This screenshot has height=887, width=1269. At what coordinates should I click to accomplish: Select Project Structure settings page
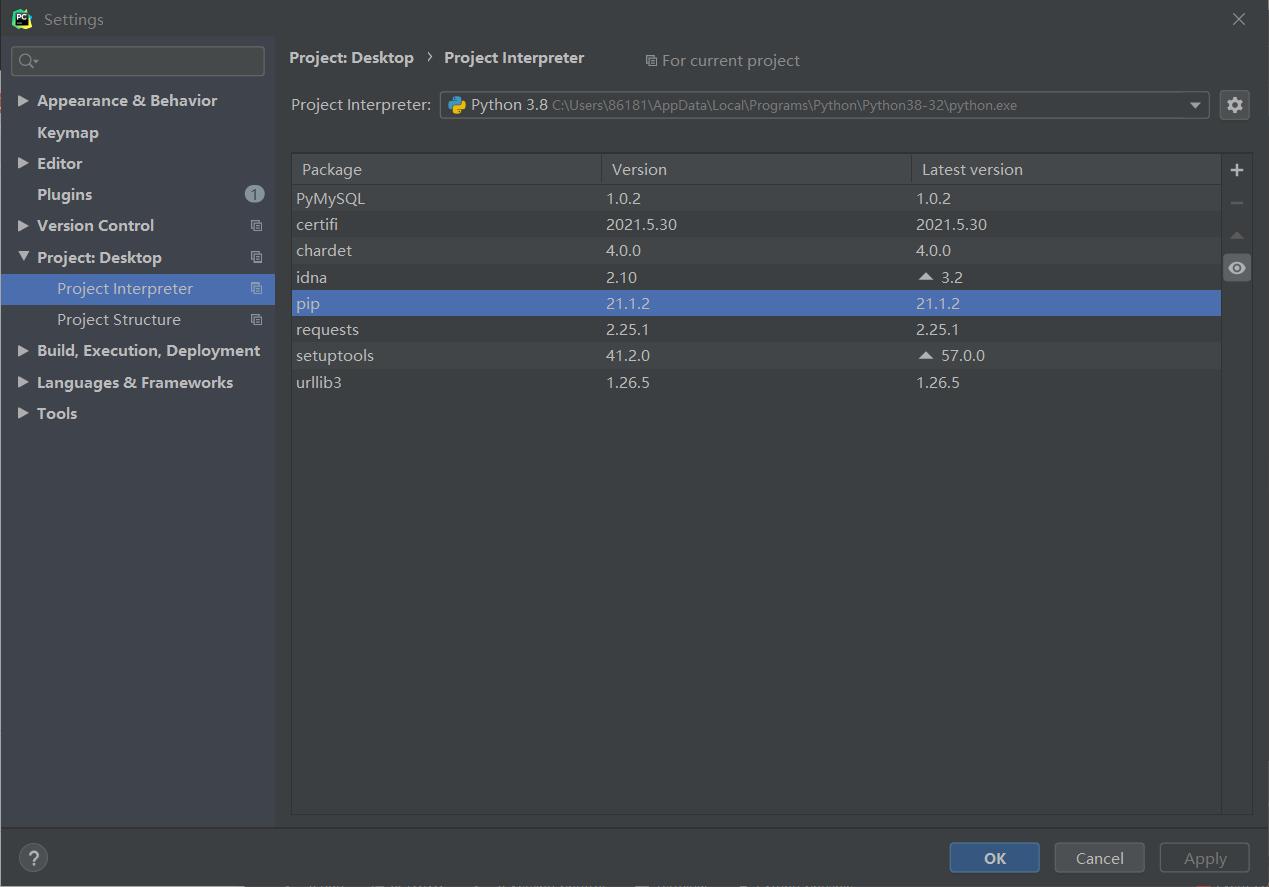coord(119,320)
